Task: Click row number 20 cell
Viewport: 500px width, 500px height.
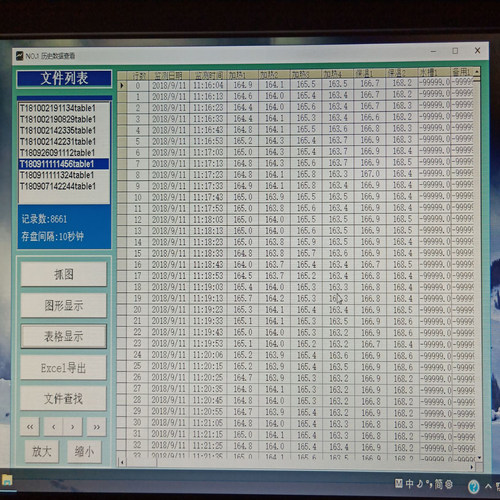Action: point(138,310)
